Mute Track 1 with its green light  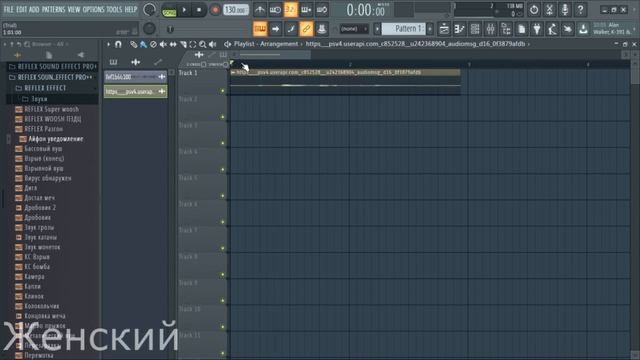click(x=223, y=91)
